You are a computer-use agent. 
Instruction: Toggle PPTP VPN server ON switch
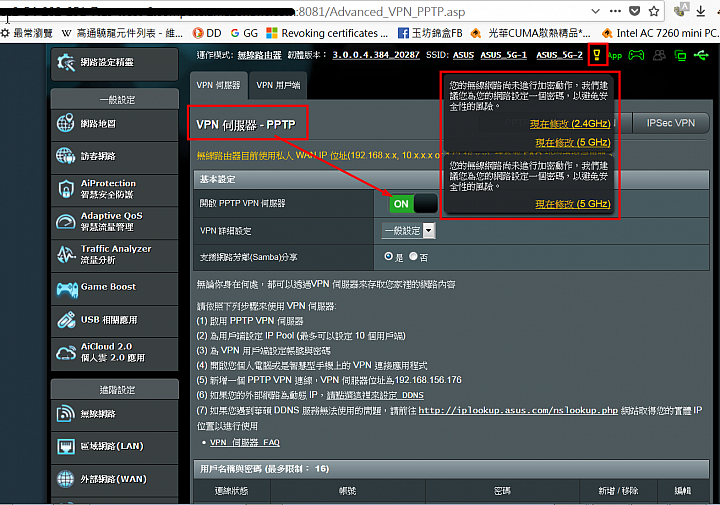(413, 203)
